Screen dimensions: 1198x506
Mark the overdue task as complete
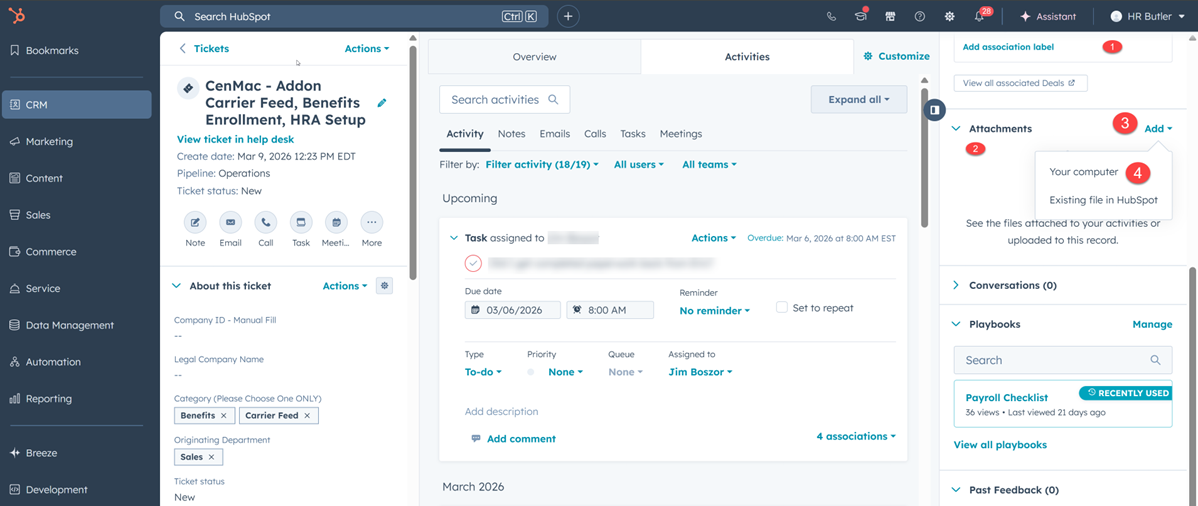tap(473, 263)
